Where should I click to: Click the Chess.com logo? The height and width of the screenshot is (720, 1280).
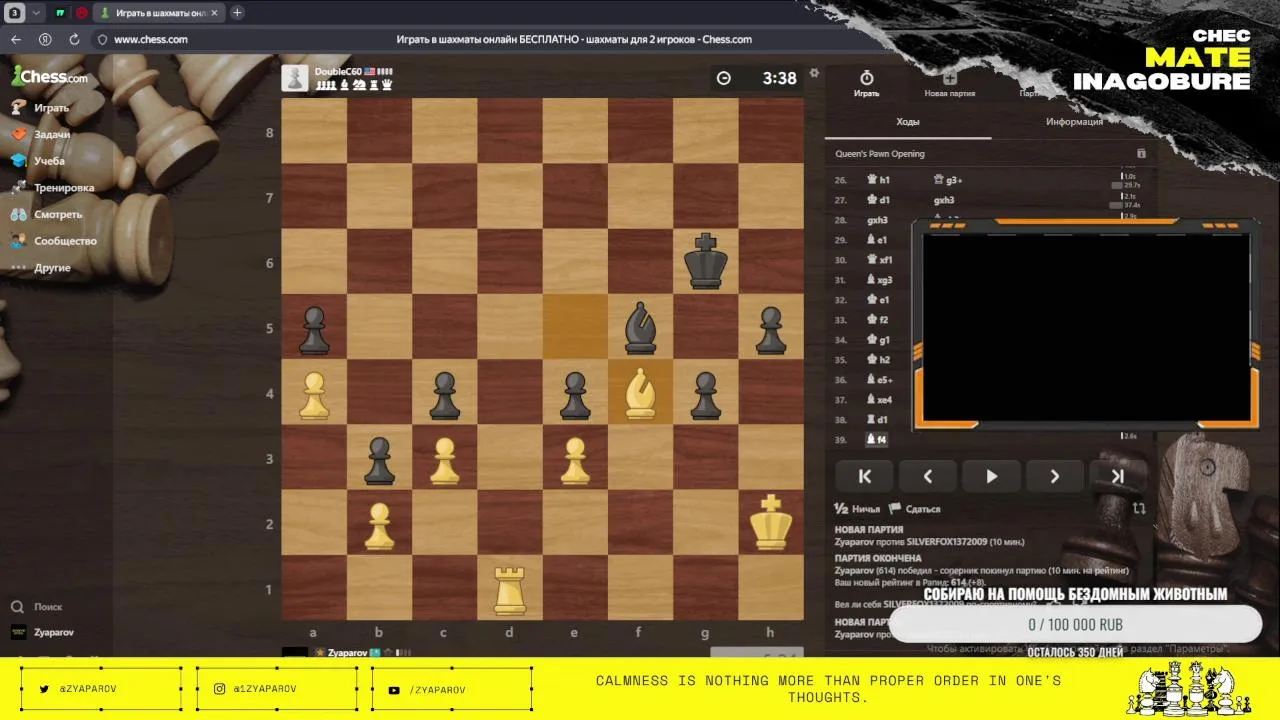[49, 76]
